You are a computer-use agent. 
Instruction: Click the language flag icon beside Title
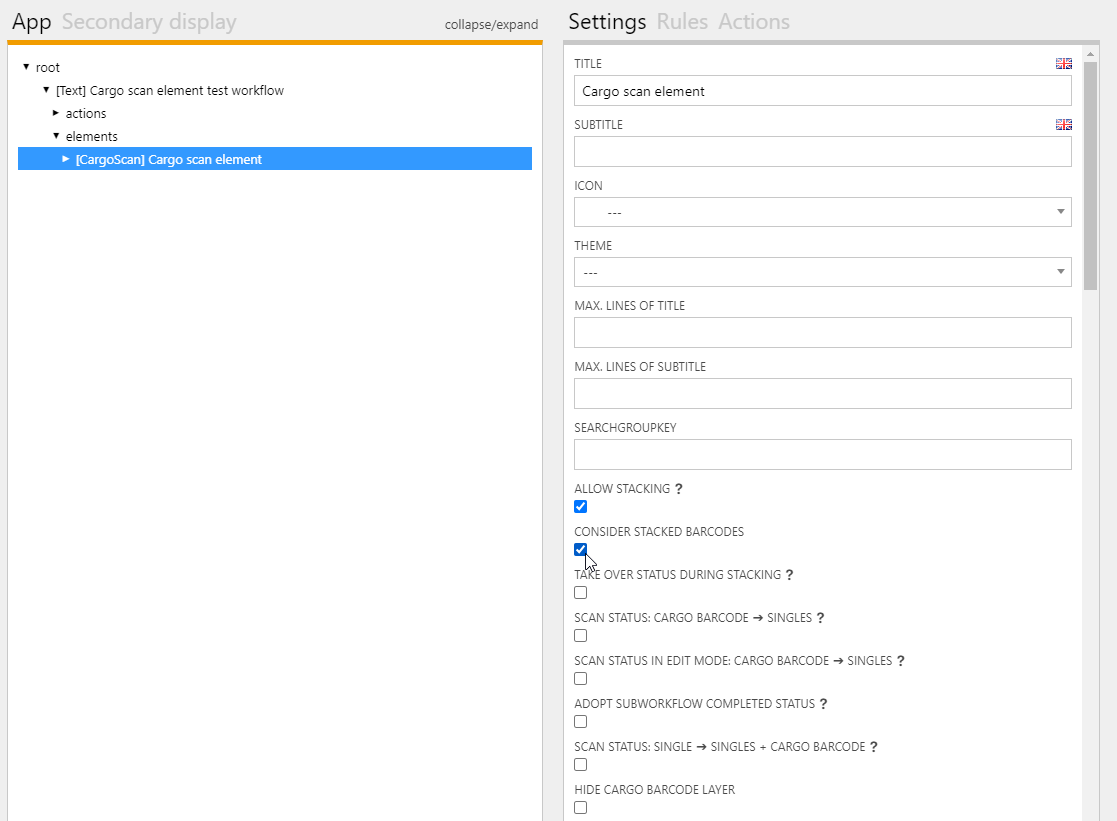[1063, 64]
